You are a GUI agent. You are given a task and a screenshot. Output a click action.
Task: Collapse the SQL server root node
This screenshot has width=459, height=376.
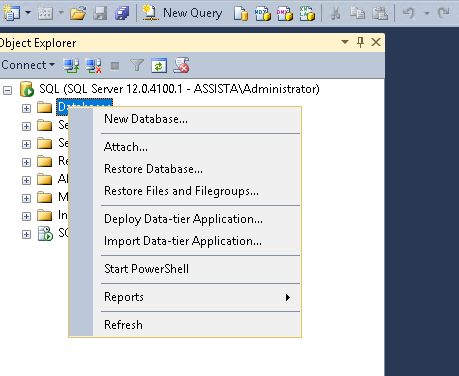8,90
